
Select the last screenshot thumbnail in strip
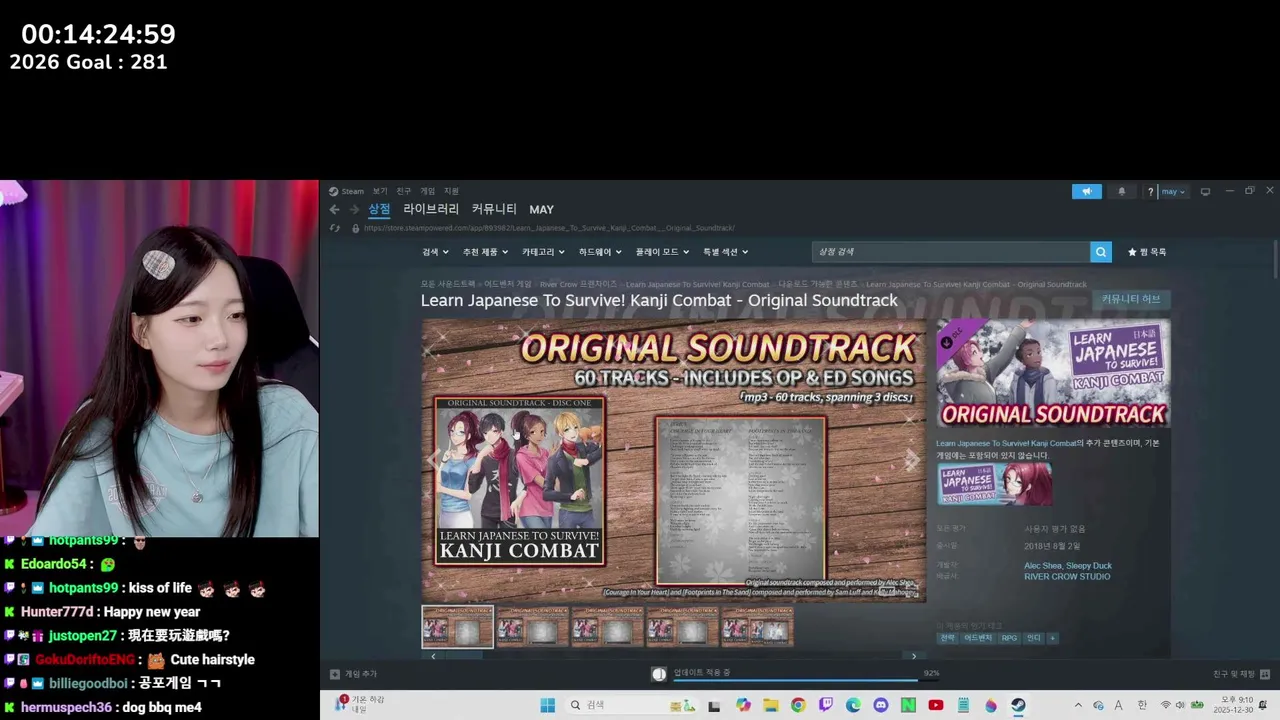tap(757, 627)
